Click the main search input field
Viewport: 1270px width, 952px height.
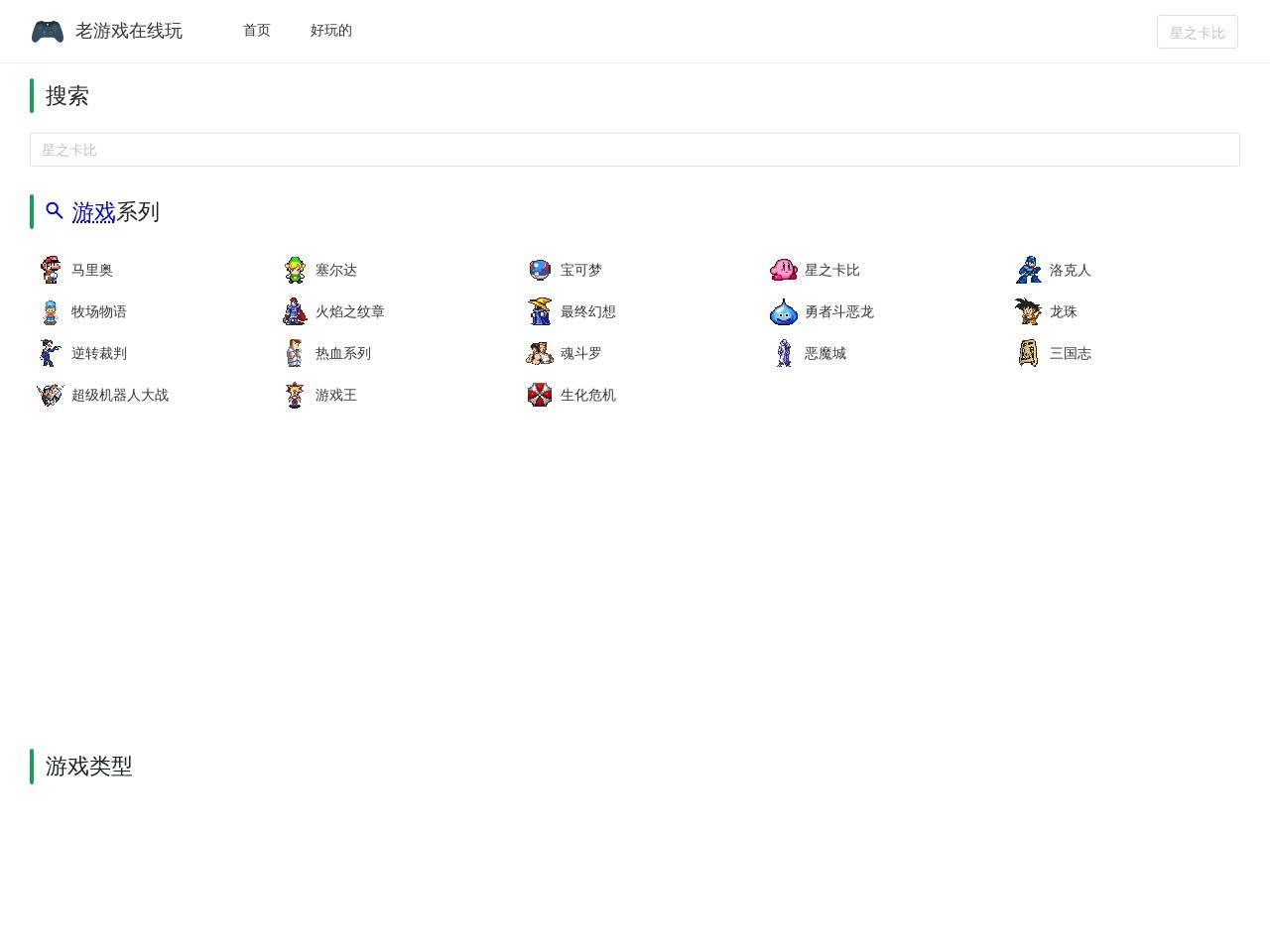[x=635, y=150]
